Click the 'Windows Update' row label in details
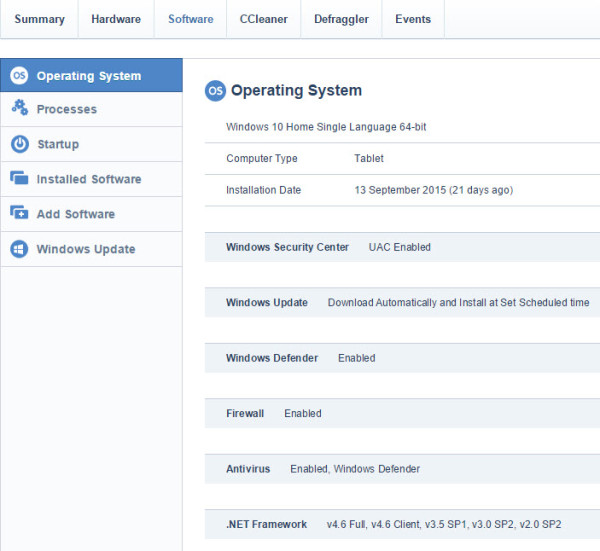 pos(267,302)
